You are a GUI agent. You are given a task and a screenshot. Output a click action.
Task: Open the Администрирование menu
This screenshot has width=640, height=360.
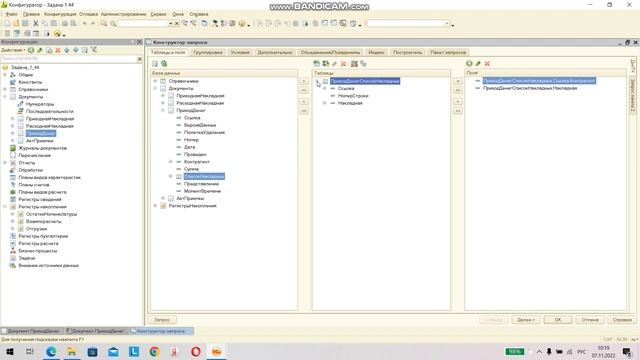click(123, 14)
